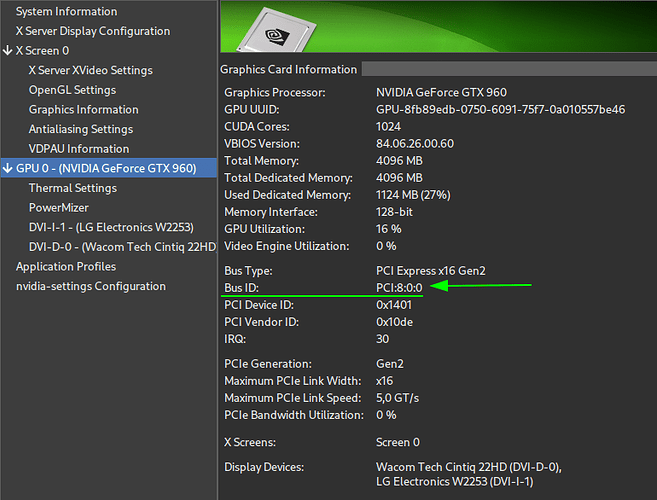The height and width of the screenshot is (500, 657).
Task: Click PCI Vendor ID 0x10de
Action: [394, 322]
